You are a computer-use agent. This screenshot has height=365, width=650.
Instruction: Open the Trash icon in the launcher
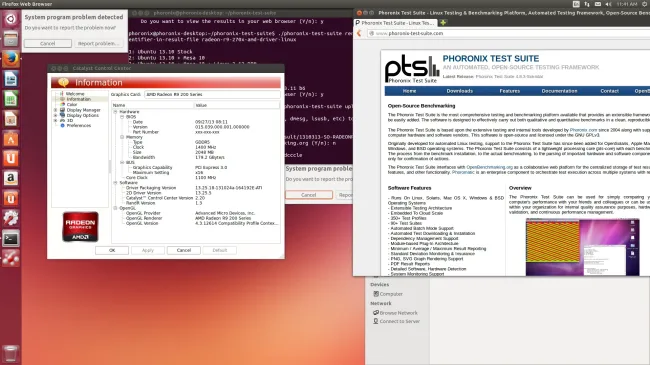coord(11,354)
